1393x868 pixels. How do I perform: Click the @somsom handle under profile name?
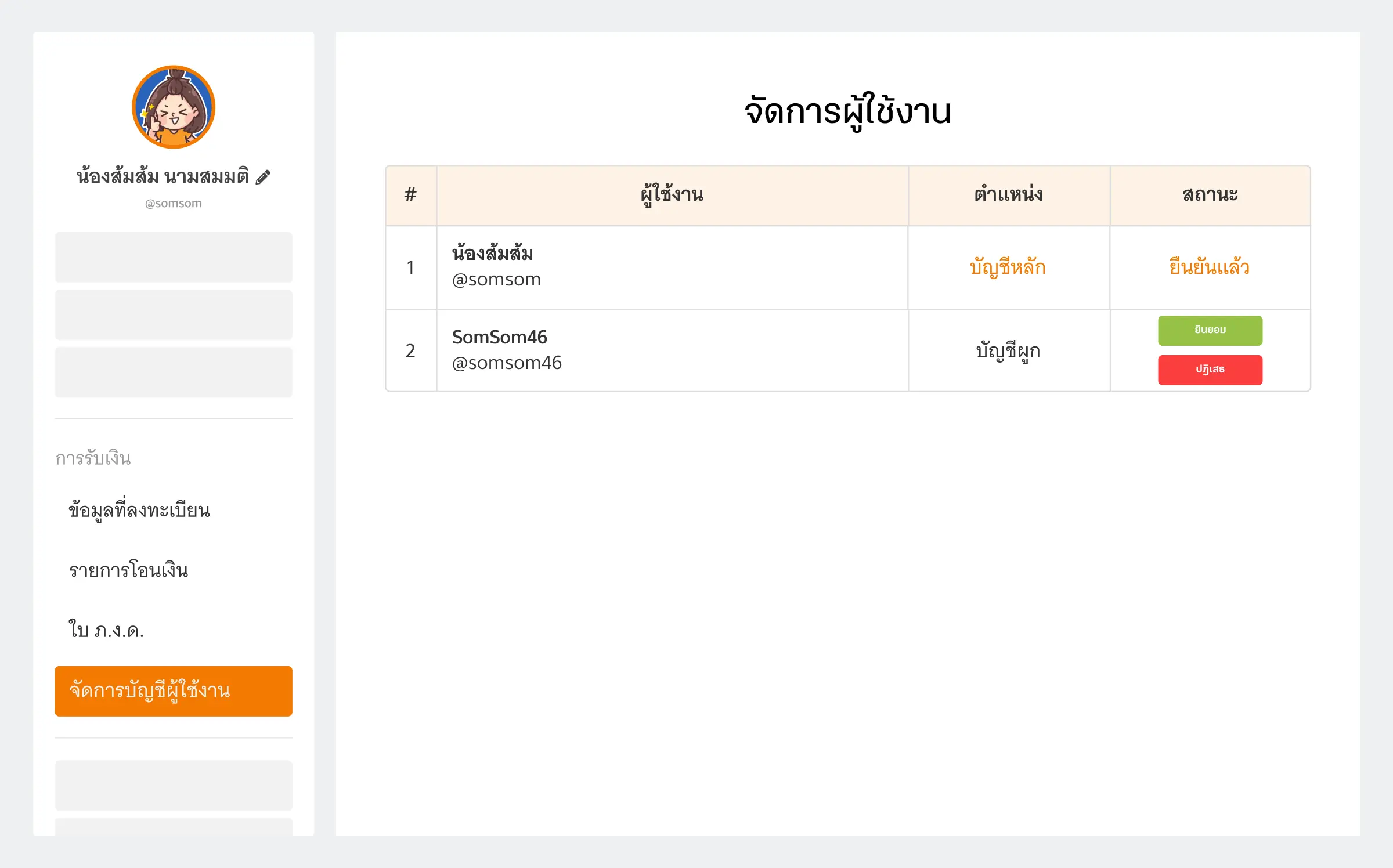pyautogui.click(x=174, y=204)
